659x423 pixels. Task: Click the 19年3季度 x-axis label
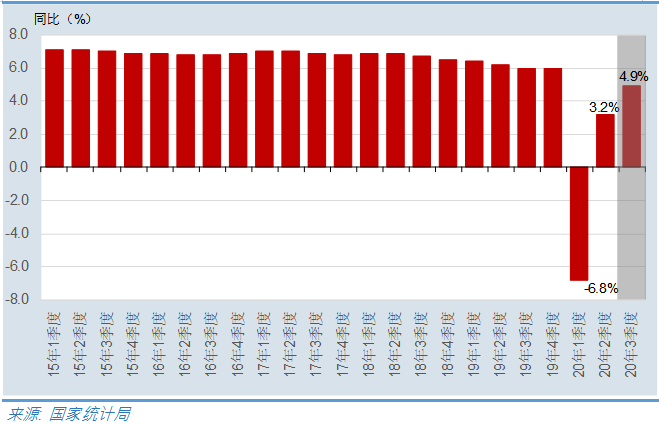point(526,344)
